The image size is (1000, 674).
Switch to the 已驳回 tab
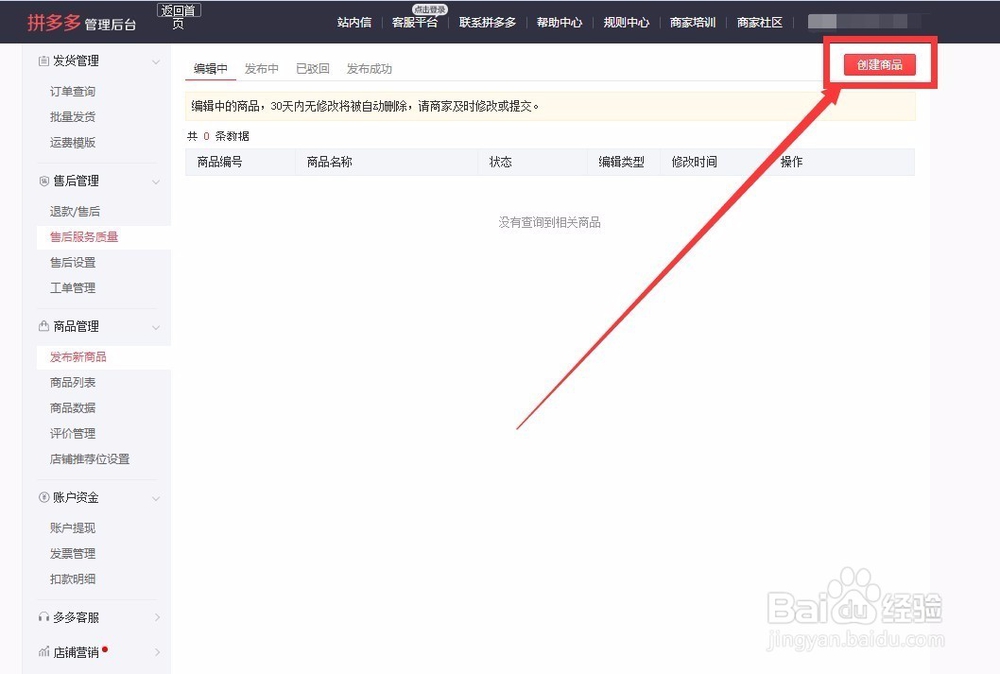pos(312,68)
